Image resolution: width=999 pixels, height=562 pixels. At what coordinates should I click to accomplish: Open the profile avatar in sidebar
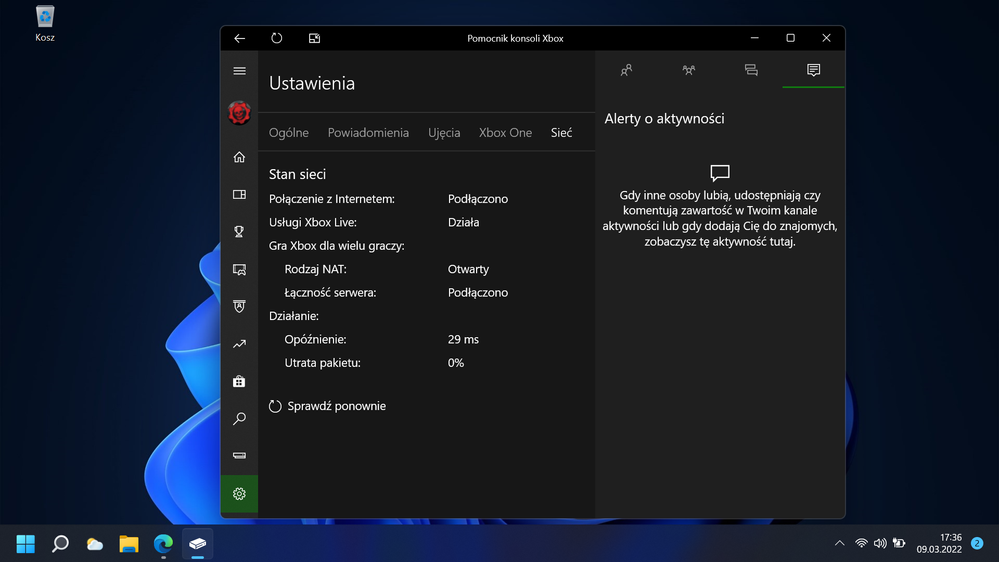point(239,113)
